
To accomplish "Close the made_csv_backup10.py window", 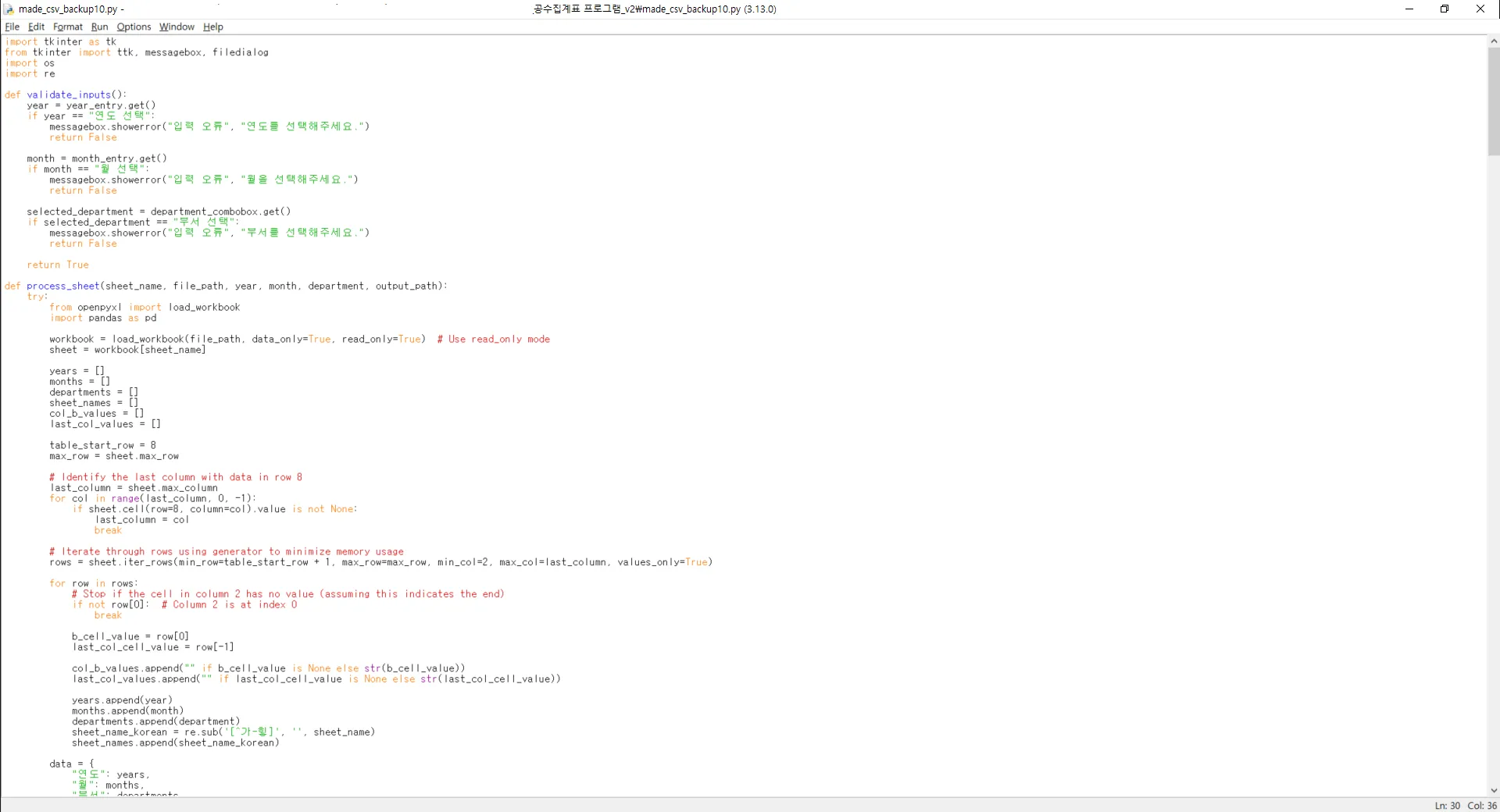I will (x=1480, y=9).
